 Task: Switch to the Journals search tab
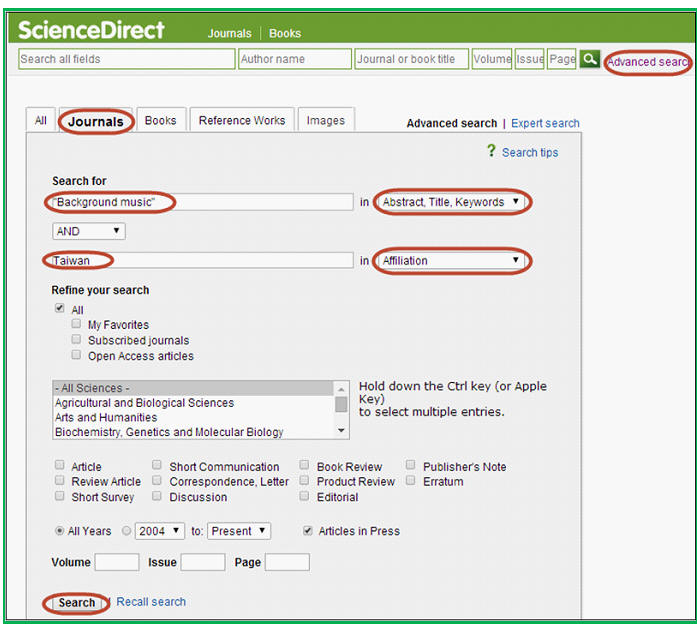96,121
